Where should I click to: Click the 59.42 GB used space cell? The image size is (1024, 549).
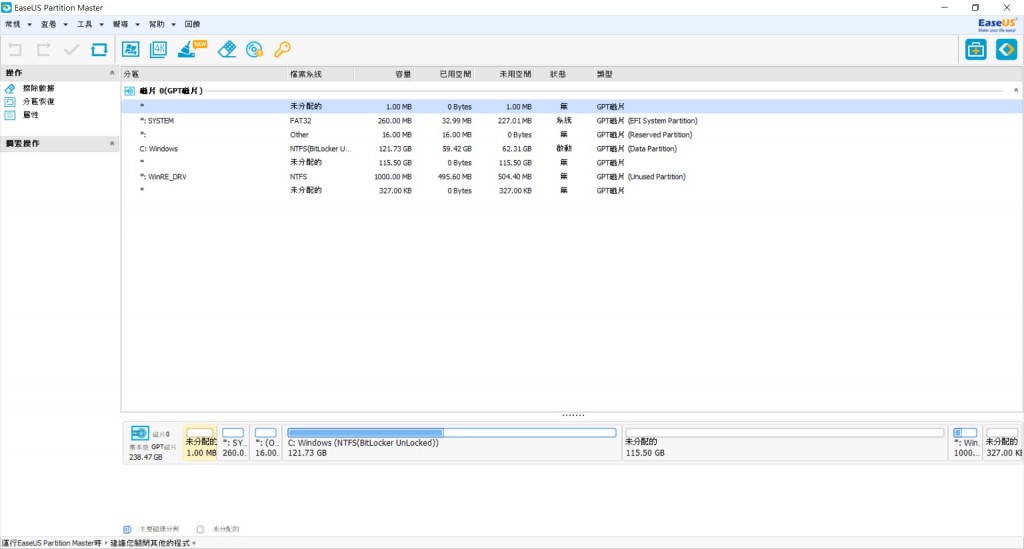[456, 149]
